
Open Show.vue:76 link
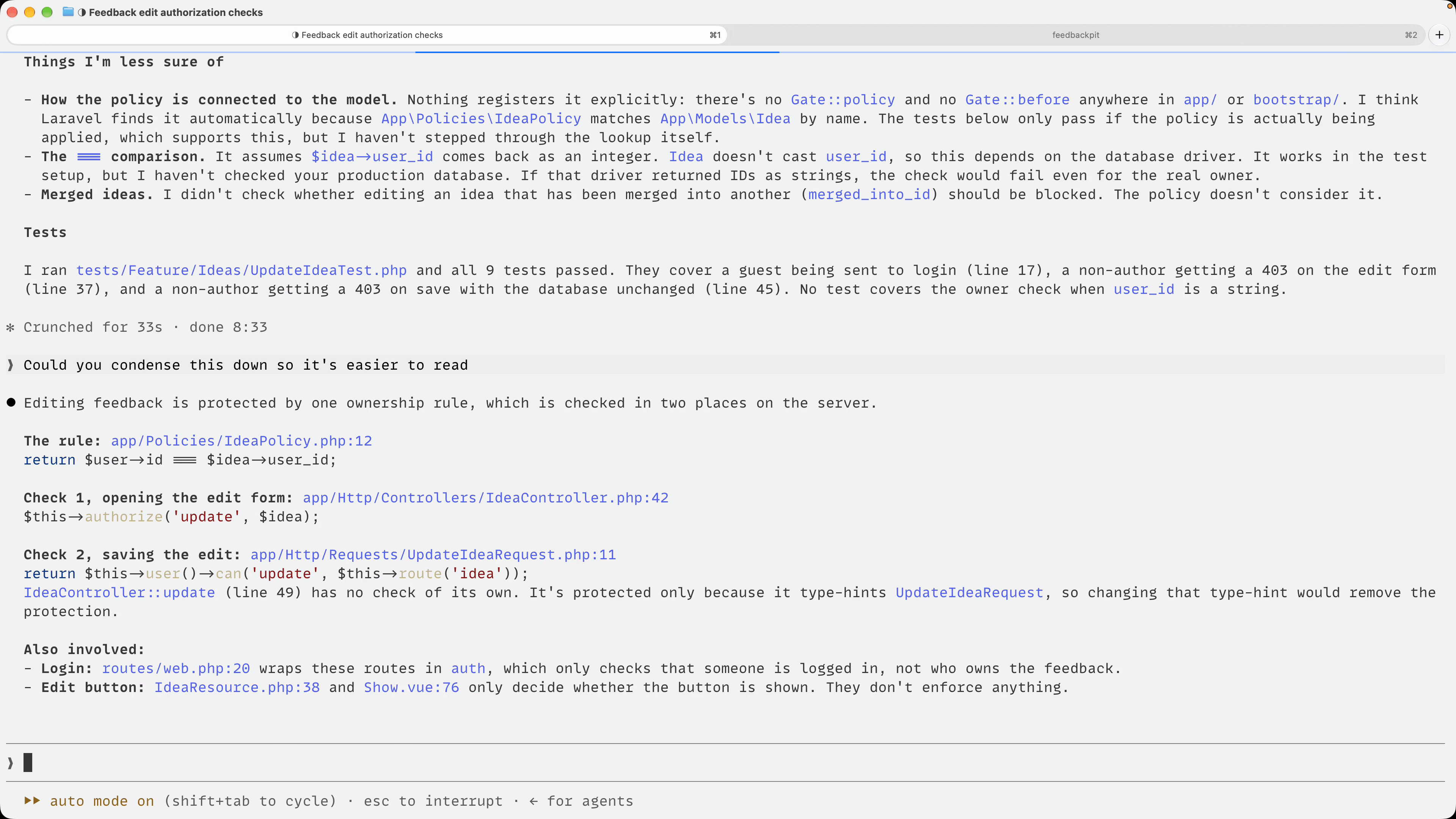411,687
